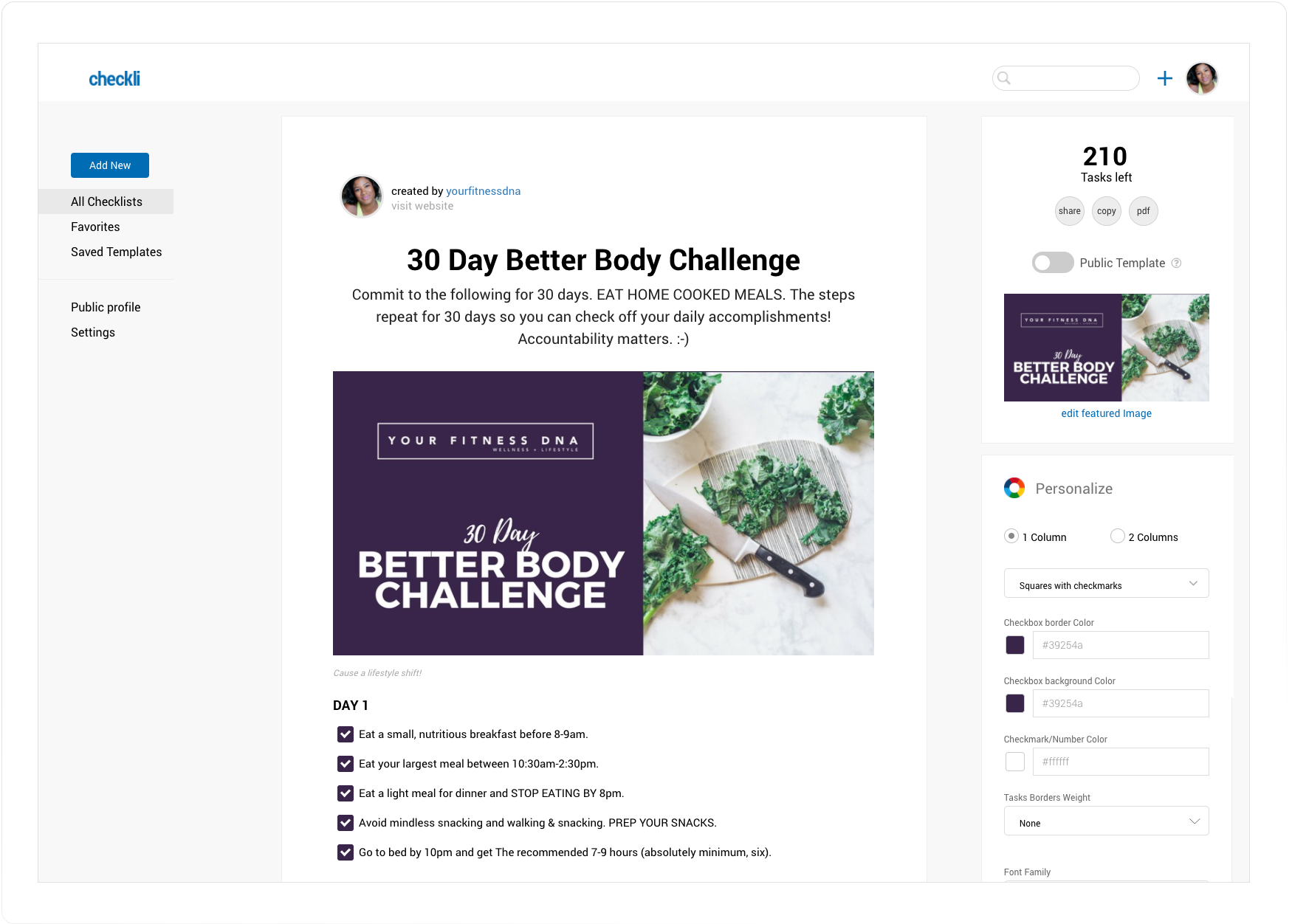
Task: Open Favorites in the sidebar
Action: [x=95, y=227]
